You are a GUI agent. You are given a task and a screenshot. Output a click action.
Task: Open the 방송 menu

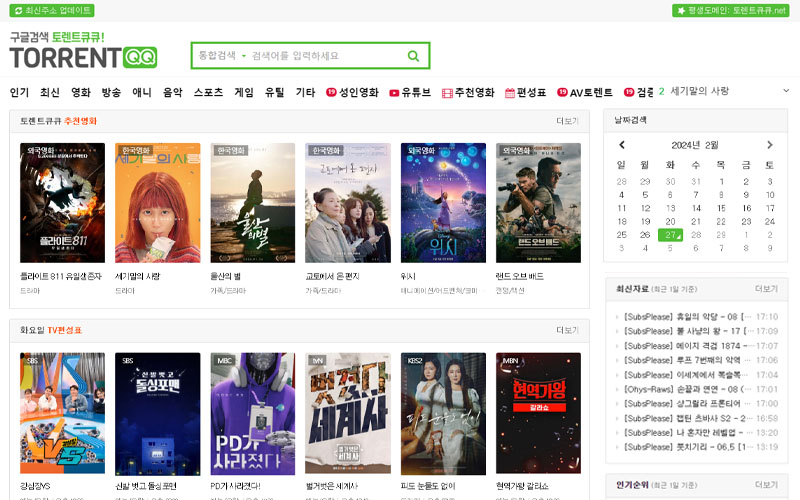111,92
